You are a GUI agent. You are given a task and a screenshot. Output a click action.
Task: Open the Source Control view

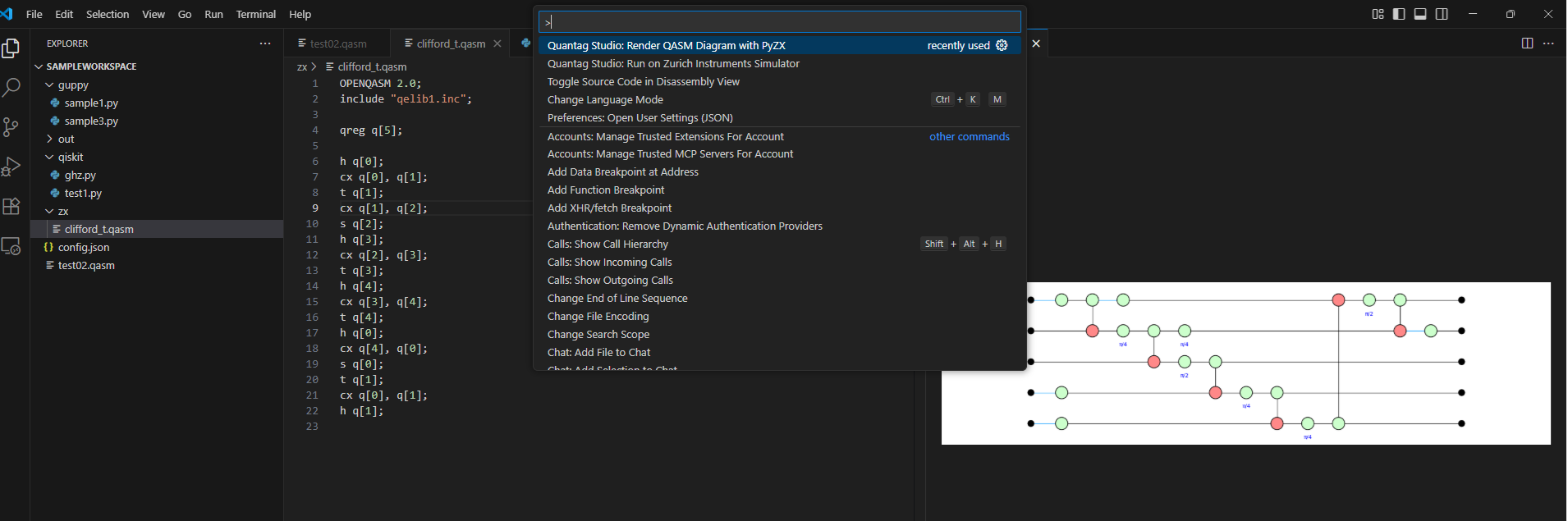coord(11,126)
